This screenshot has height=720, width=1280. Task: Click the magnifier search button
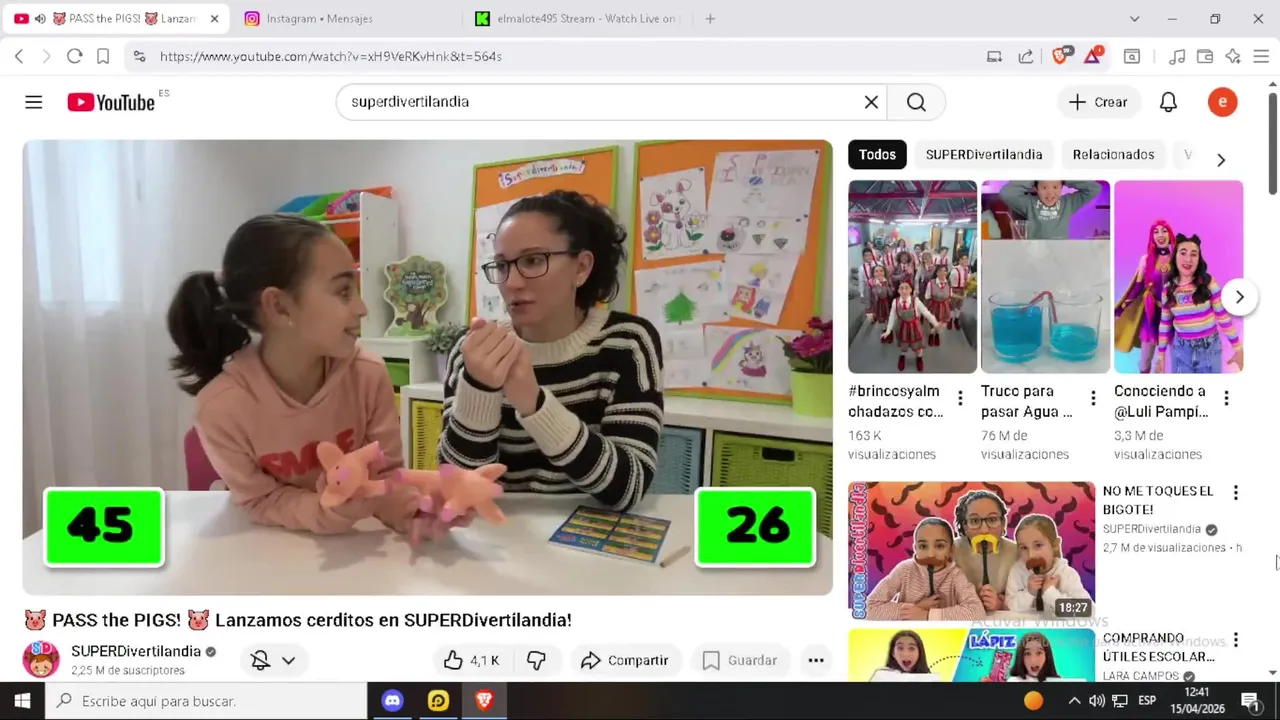point(916,102)
